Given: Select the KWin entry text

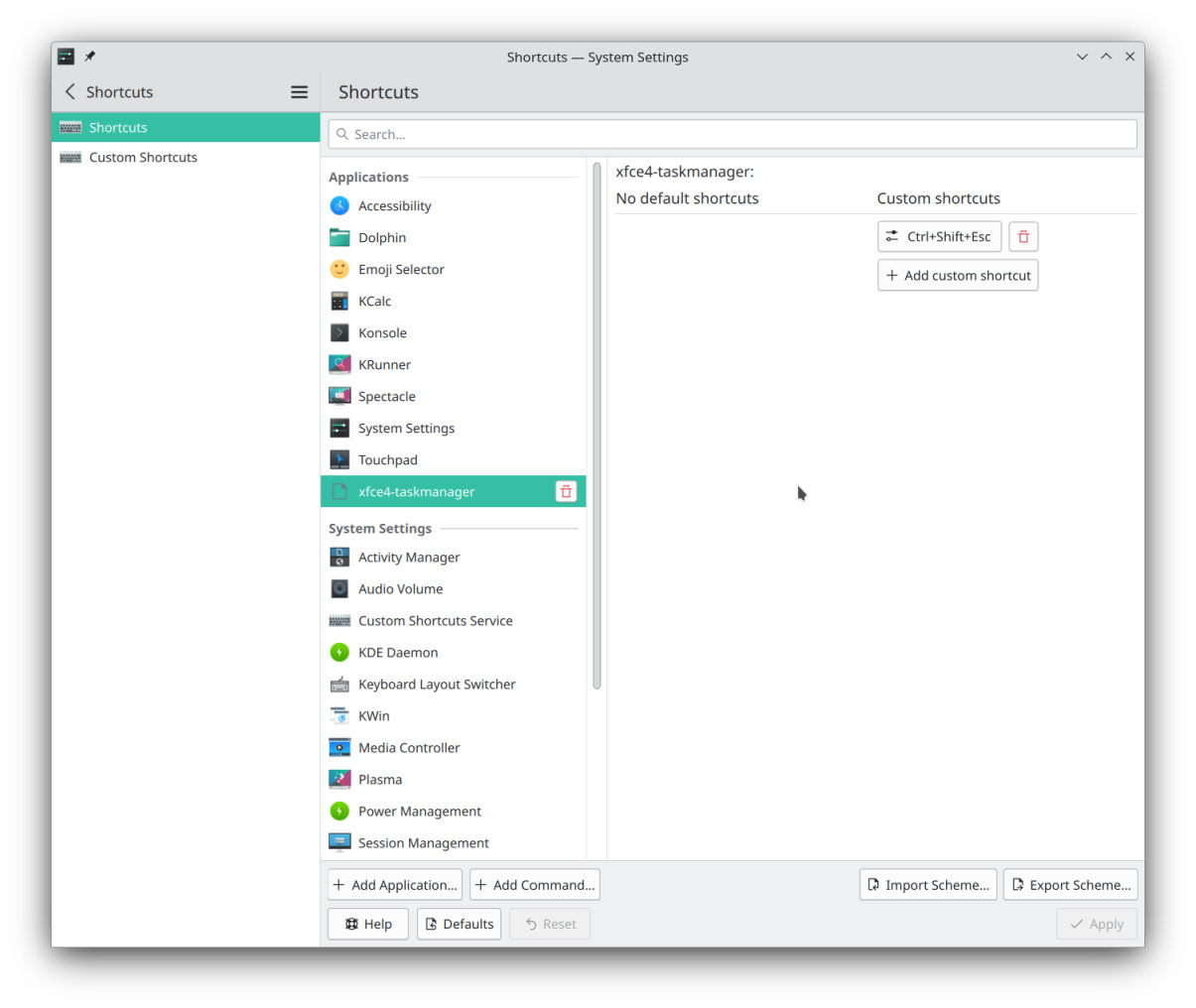Looking at the screenshot, I should [374, 715].
